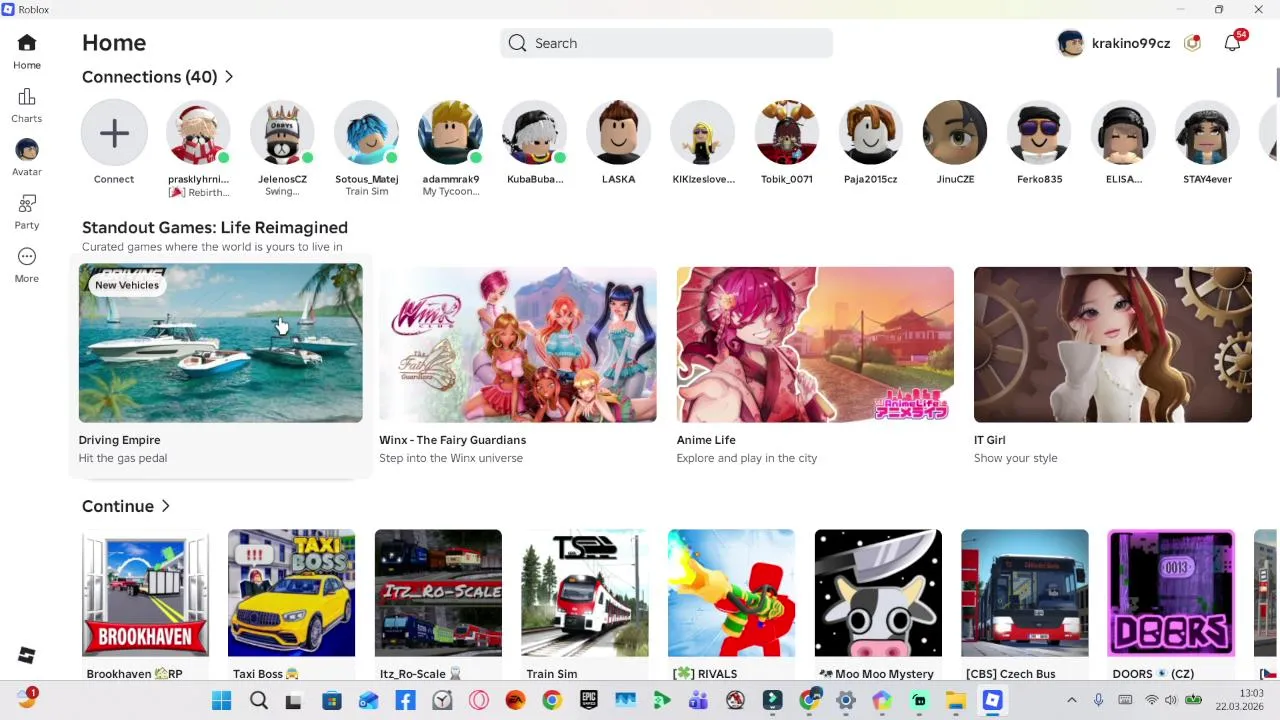This screenshot has height=720, width=1280.
Task: Open the Home sidebar icon
Action: 27,43
